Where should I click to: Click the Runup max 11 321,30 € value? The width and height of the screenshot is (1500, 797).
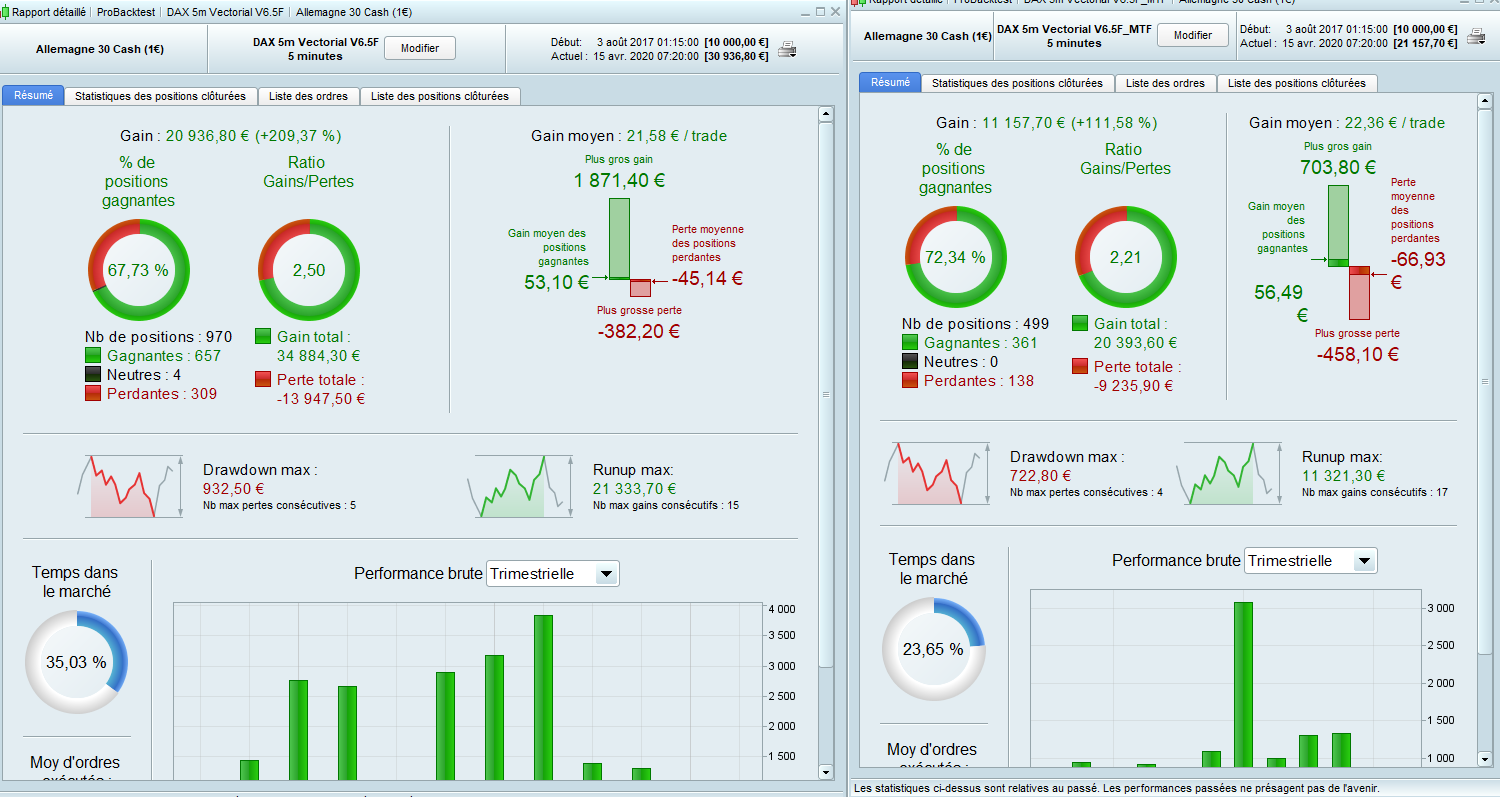point(1344,476)
